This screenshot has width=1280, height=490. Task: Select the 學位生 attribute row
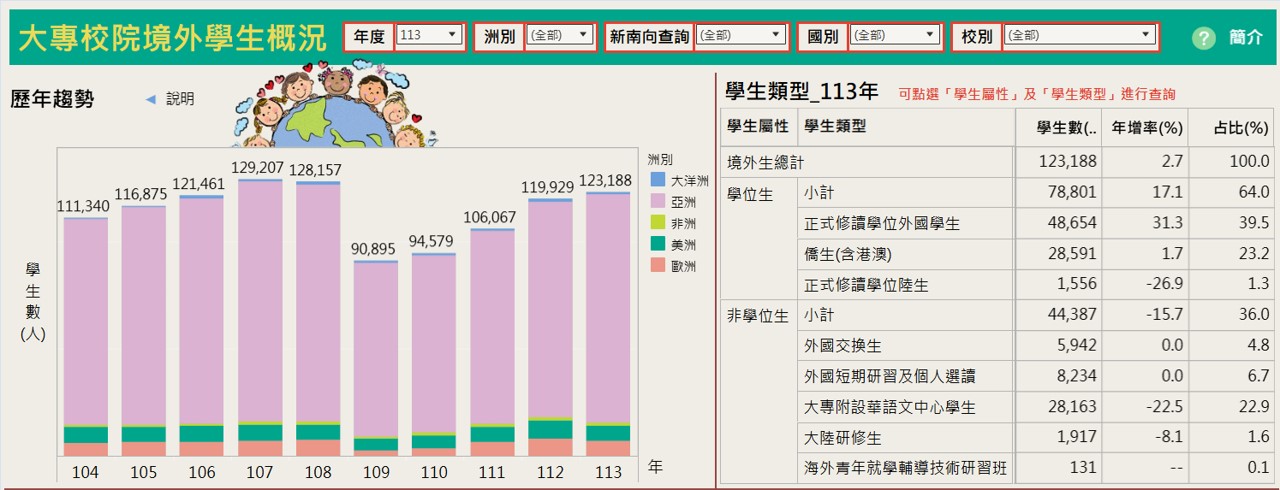[750, 194]
